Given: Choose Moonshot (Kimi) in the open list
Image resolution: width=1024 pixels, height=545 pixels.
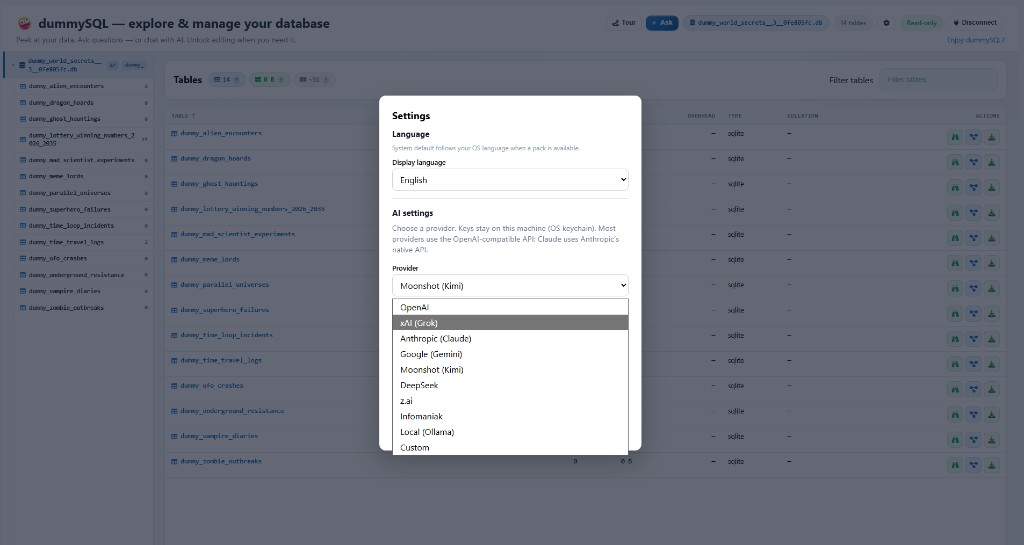Looking at the screenshot, I should pos(510,370).
